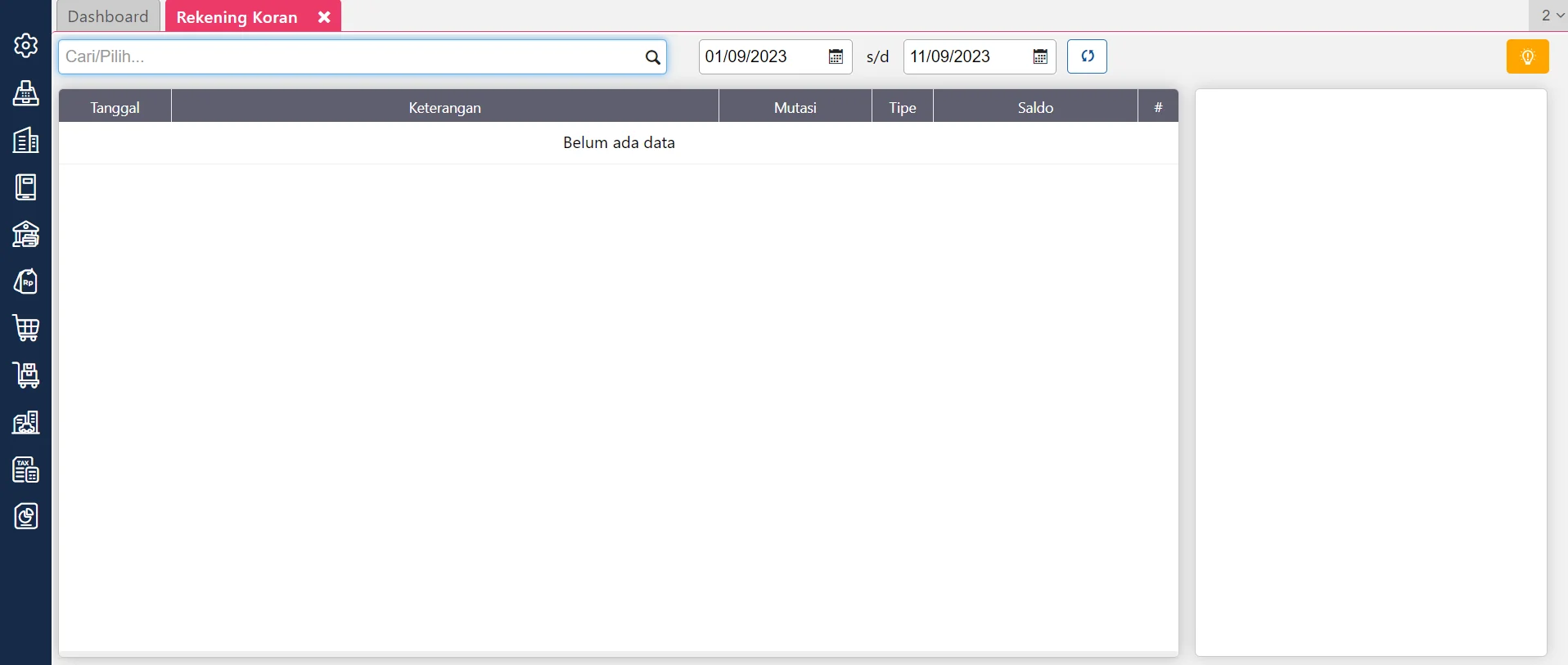Click the factory assets sidebar icon
This screenshot has height=665, width=1568.
tap(26, 423)
